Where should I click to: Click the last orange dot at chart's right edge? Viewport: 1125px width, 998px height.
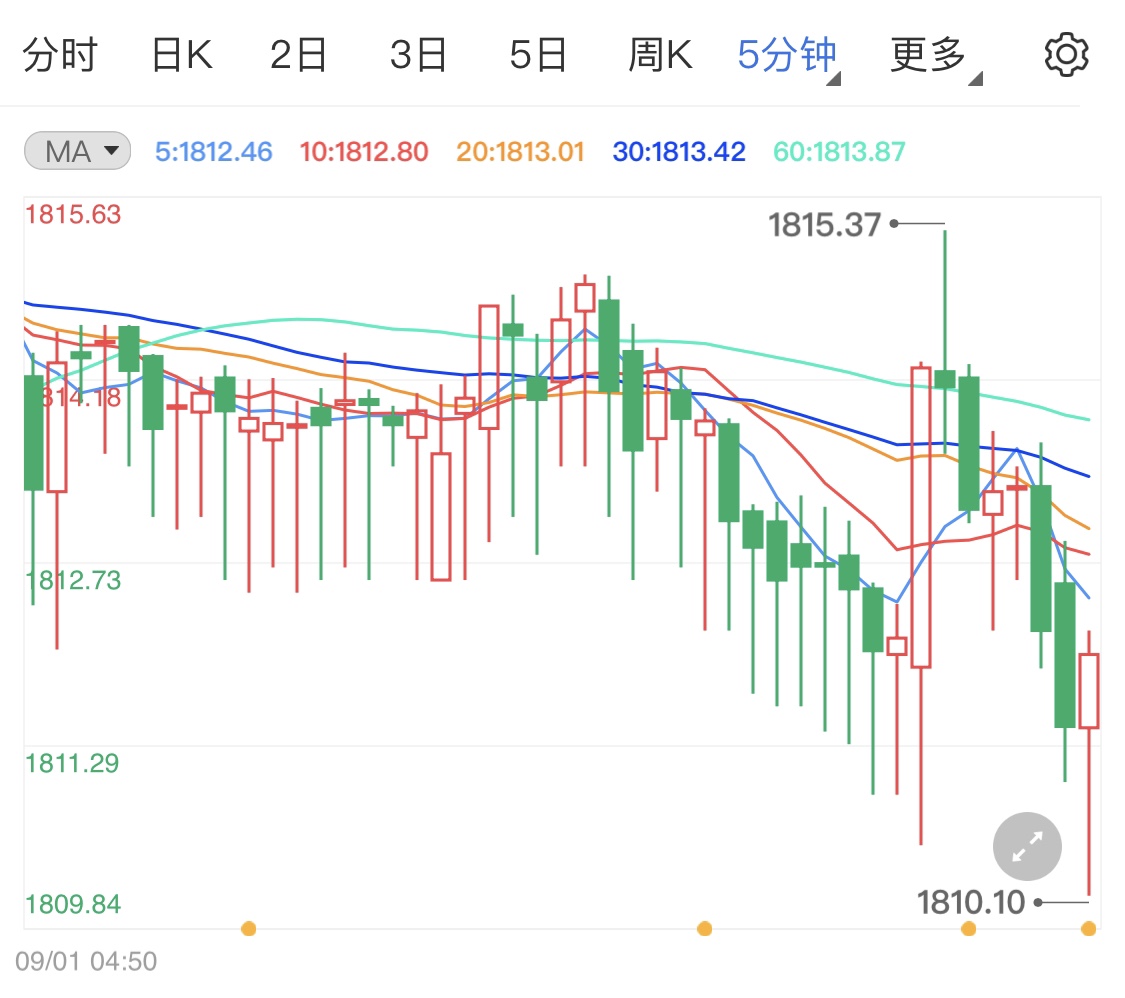click(x=1088, y=928)
